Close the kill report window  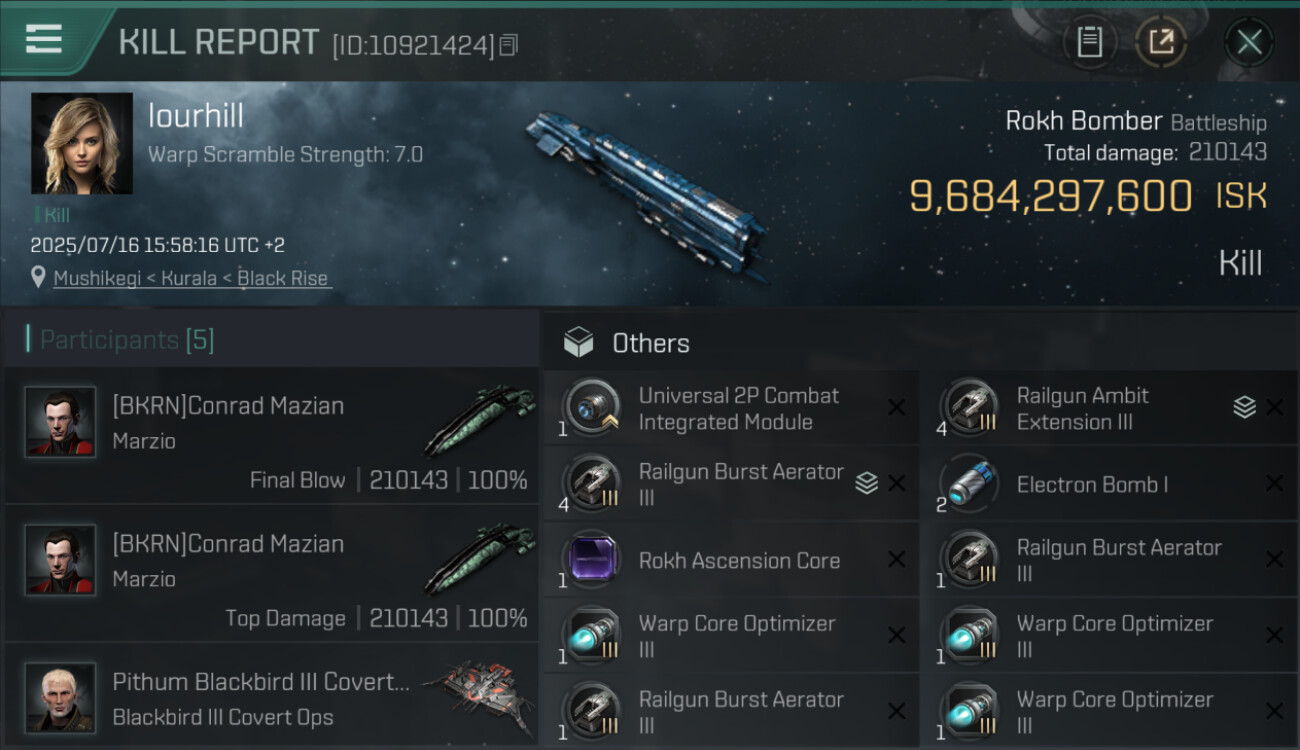[1249, 42]
